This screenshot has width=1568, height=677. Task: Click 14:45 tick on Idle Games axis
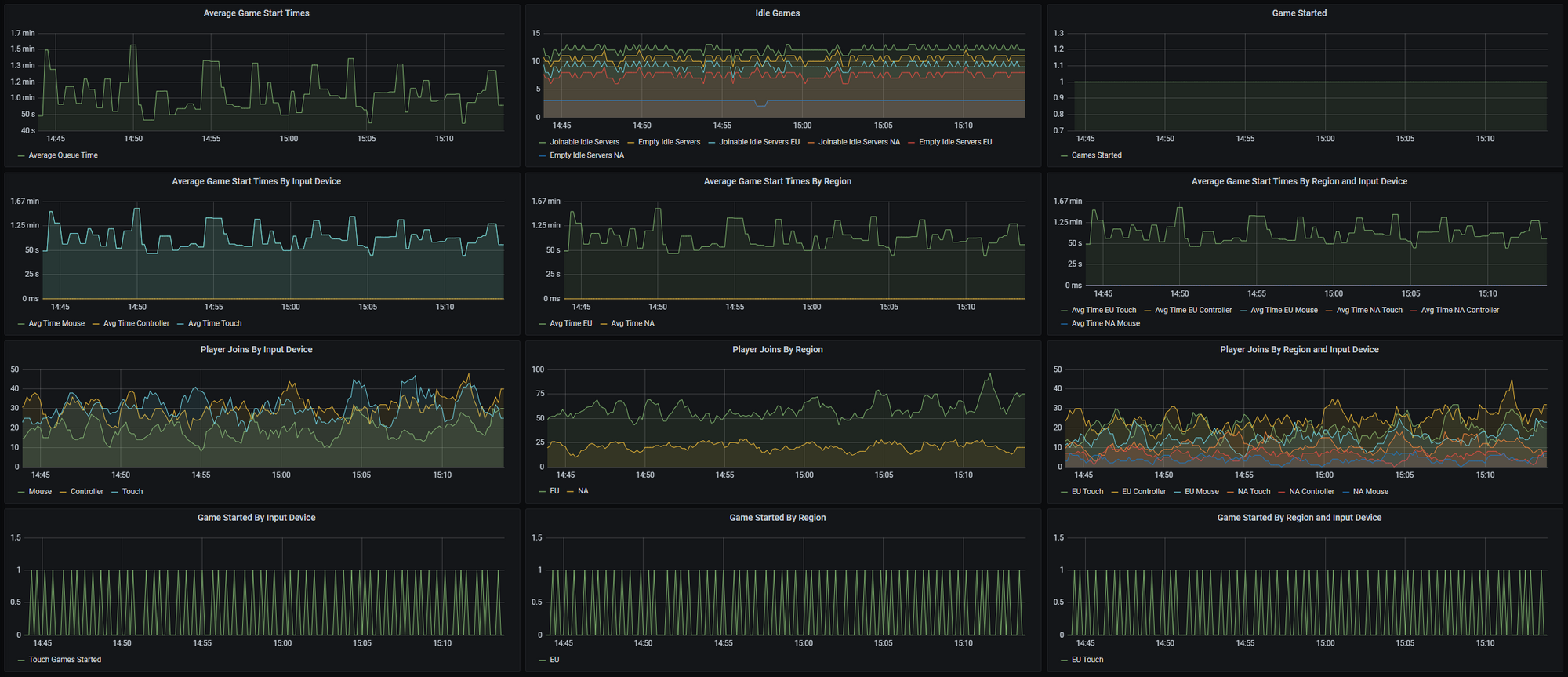(x=561, y=126)
